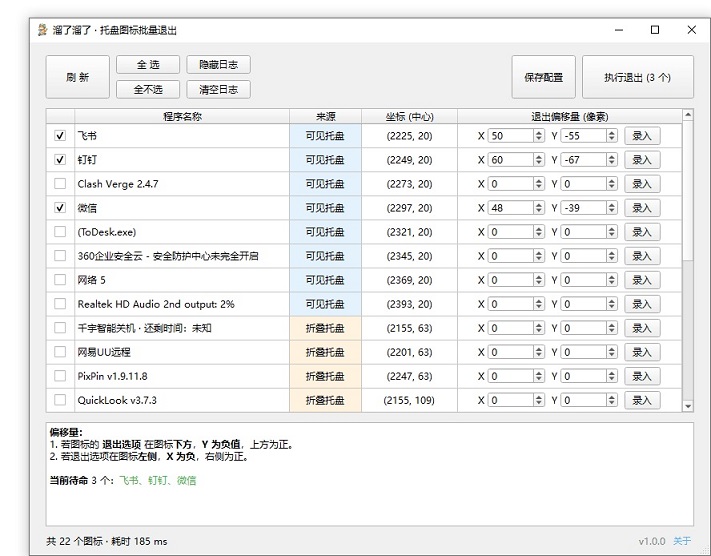Screen dimensions: 711x556
Task: Open the 关于 link
Action: [681, 542]
